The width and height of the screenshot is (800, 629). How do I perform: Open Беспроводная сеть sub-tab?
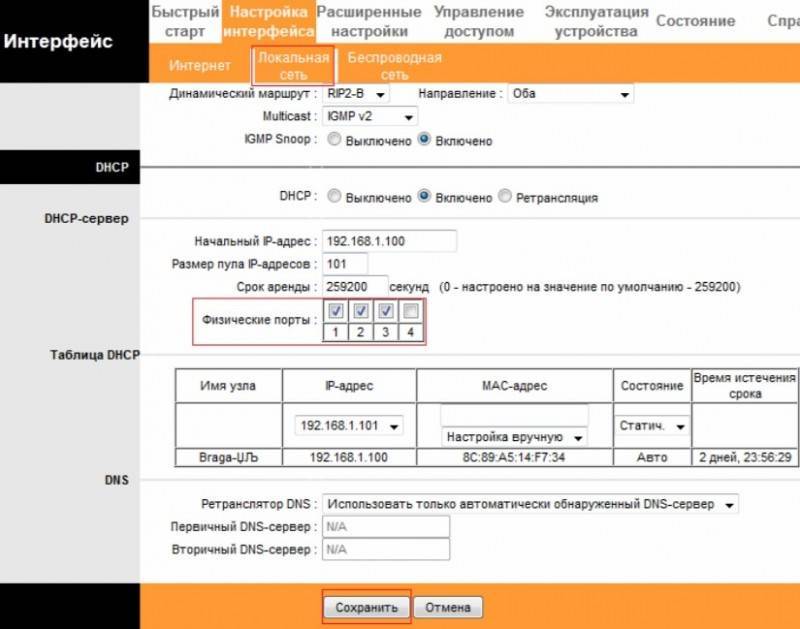pos(394,66)
